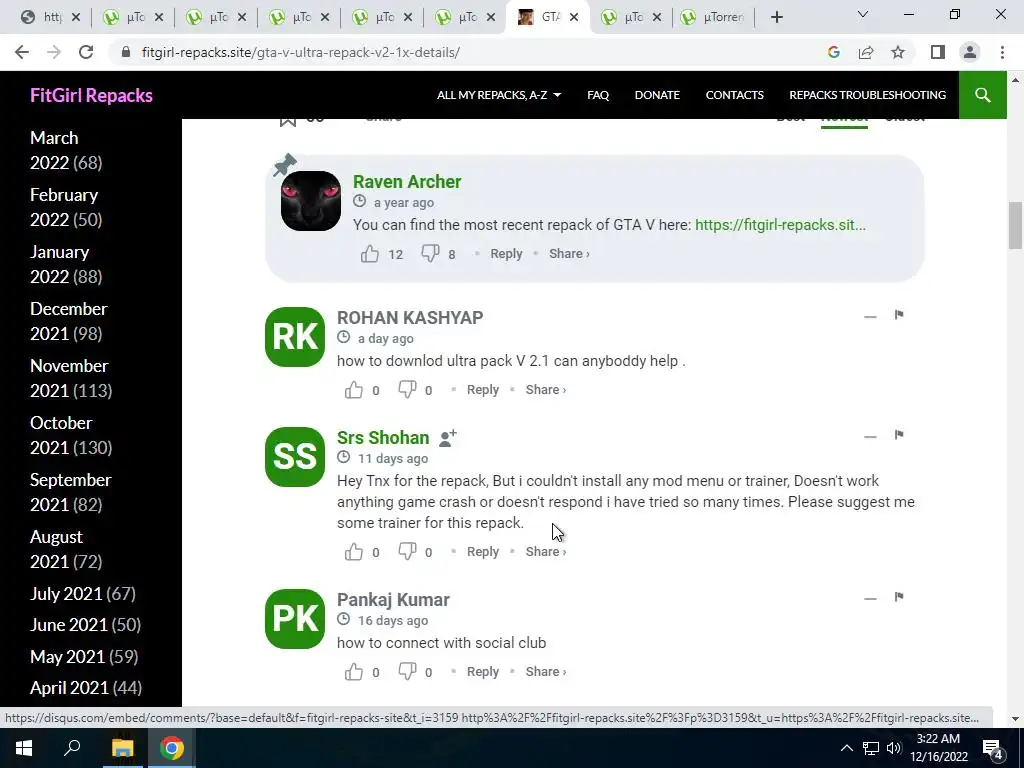The height and width of the screenshot is (768, 1024).
Task: Flag ROHAN KASHYAP's comment
Action: click(899, 315)
